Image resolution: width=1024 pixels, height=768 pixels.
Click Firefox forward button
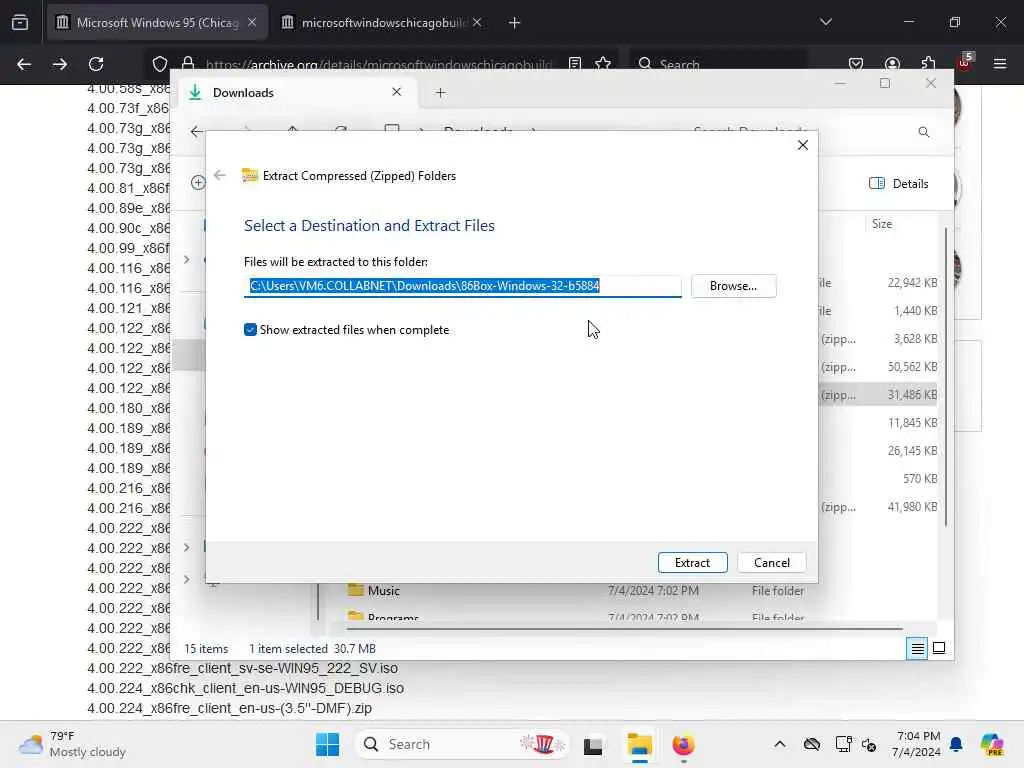pyautogui.click(x=60, y=64)
